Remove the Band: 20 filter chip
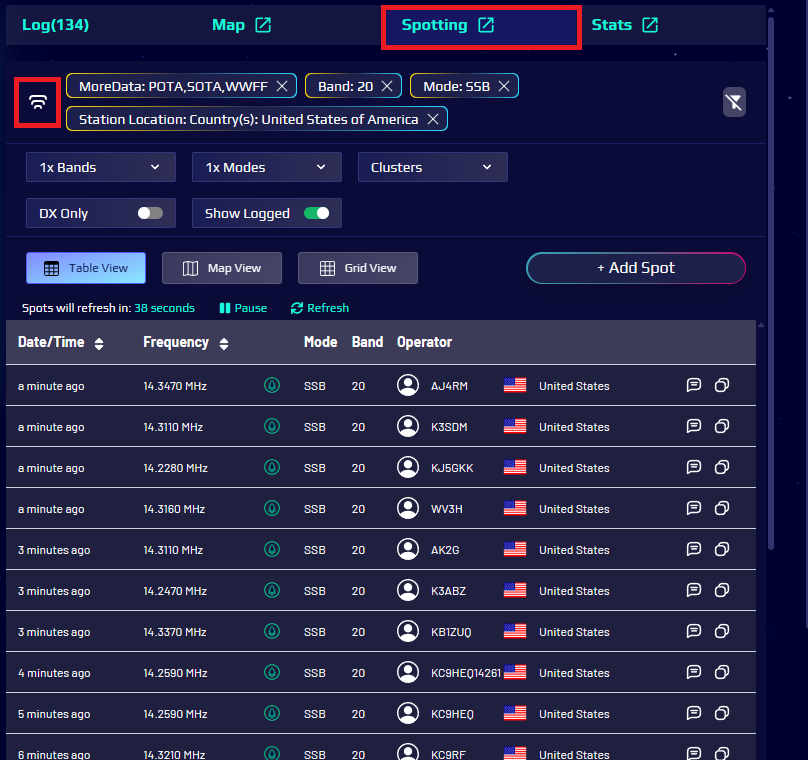 [387, 86]
